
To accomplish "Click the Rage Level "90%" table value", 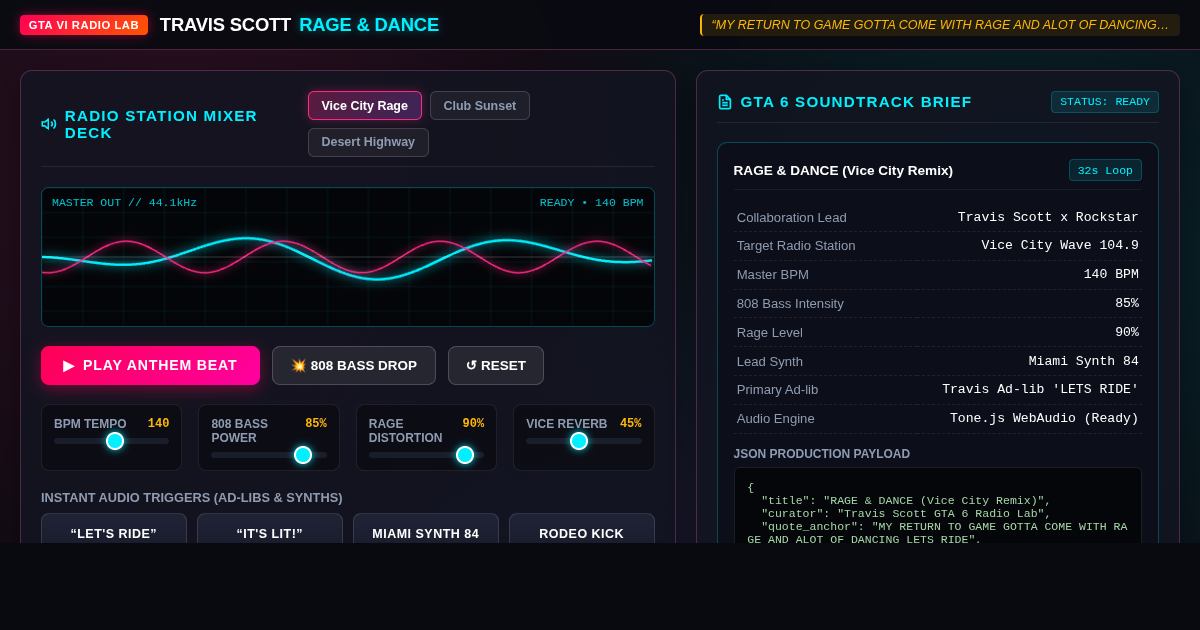I will [x=1127, y=333].
